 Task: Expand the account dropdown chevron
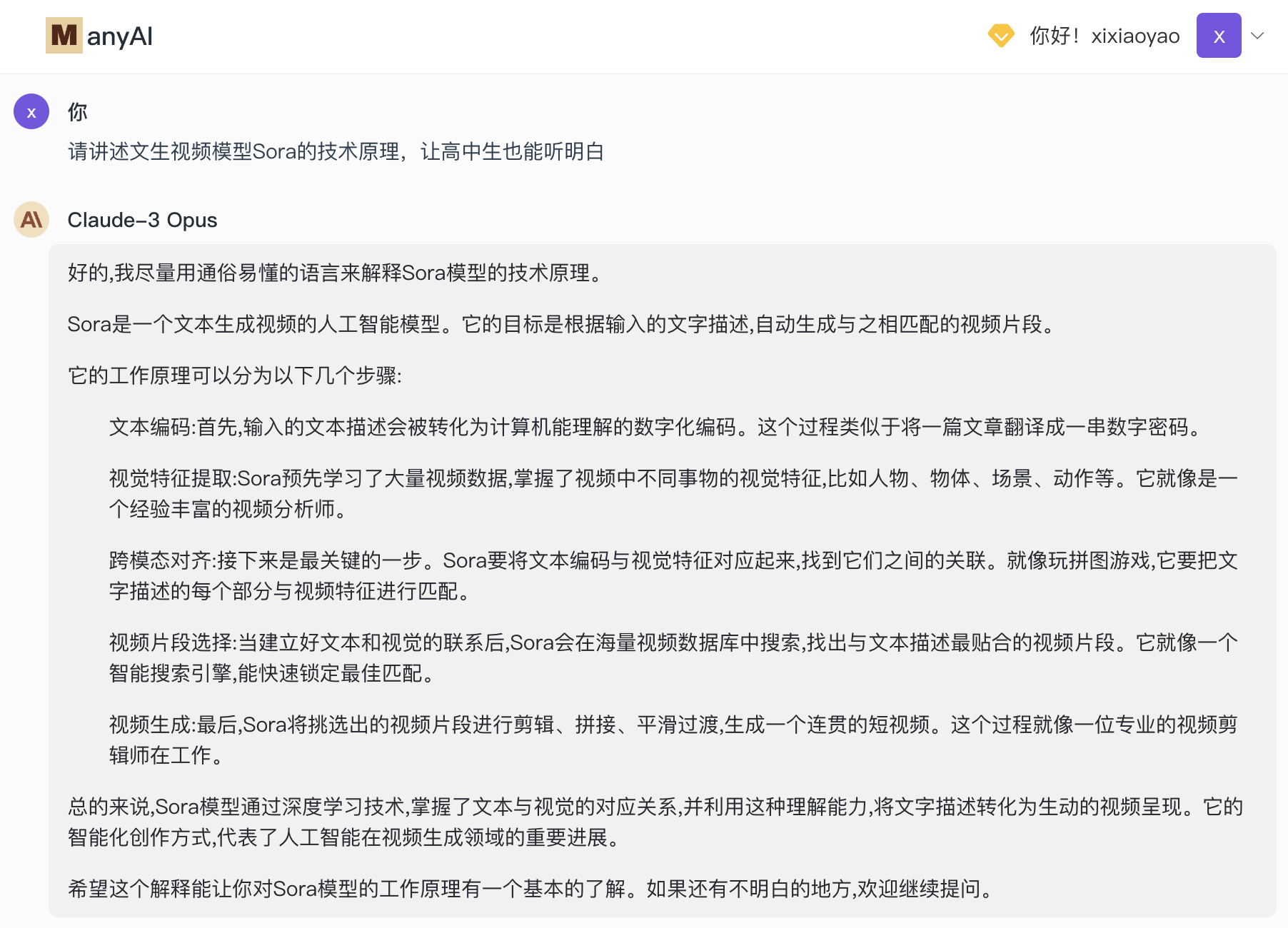click(1258, 36)
